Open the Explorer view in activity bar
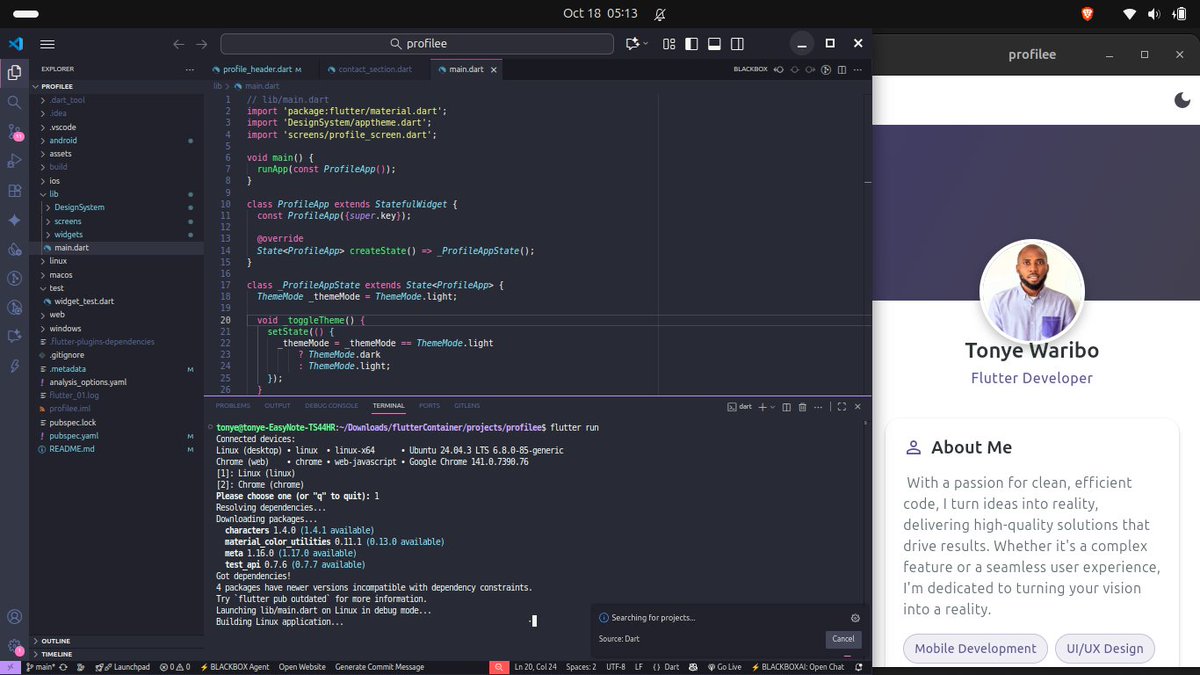 (x=14, y=72)
